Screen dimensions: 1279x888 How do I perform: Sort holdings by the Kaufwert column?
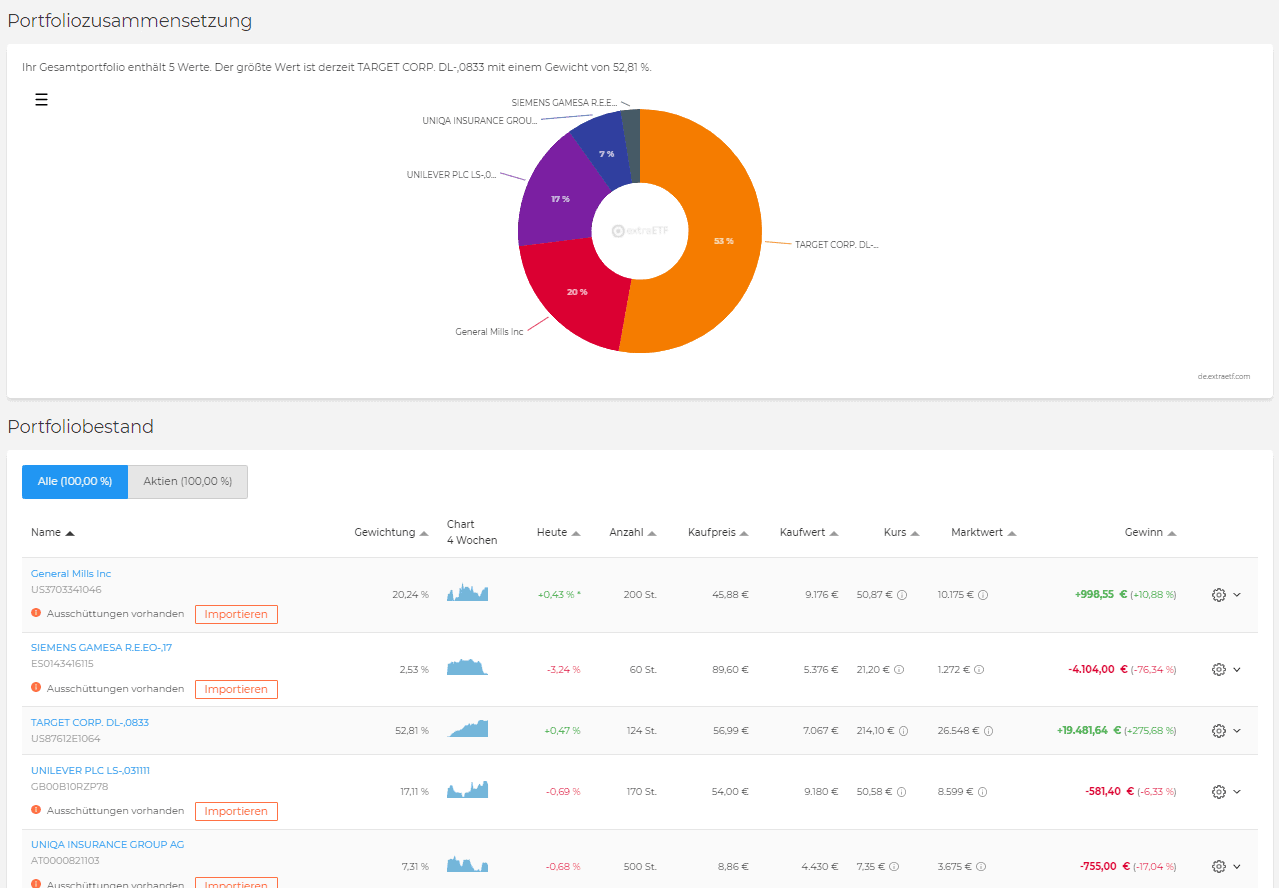809,533
